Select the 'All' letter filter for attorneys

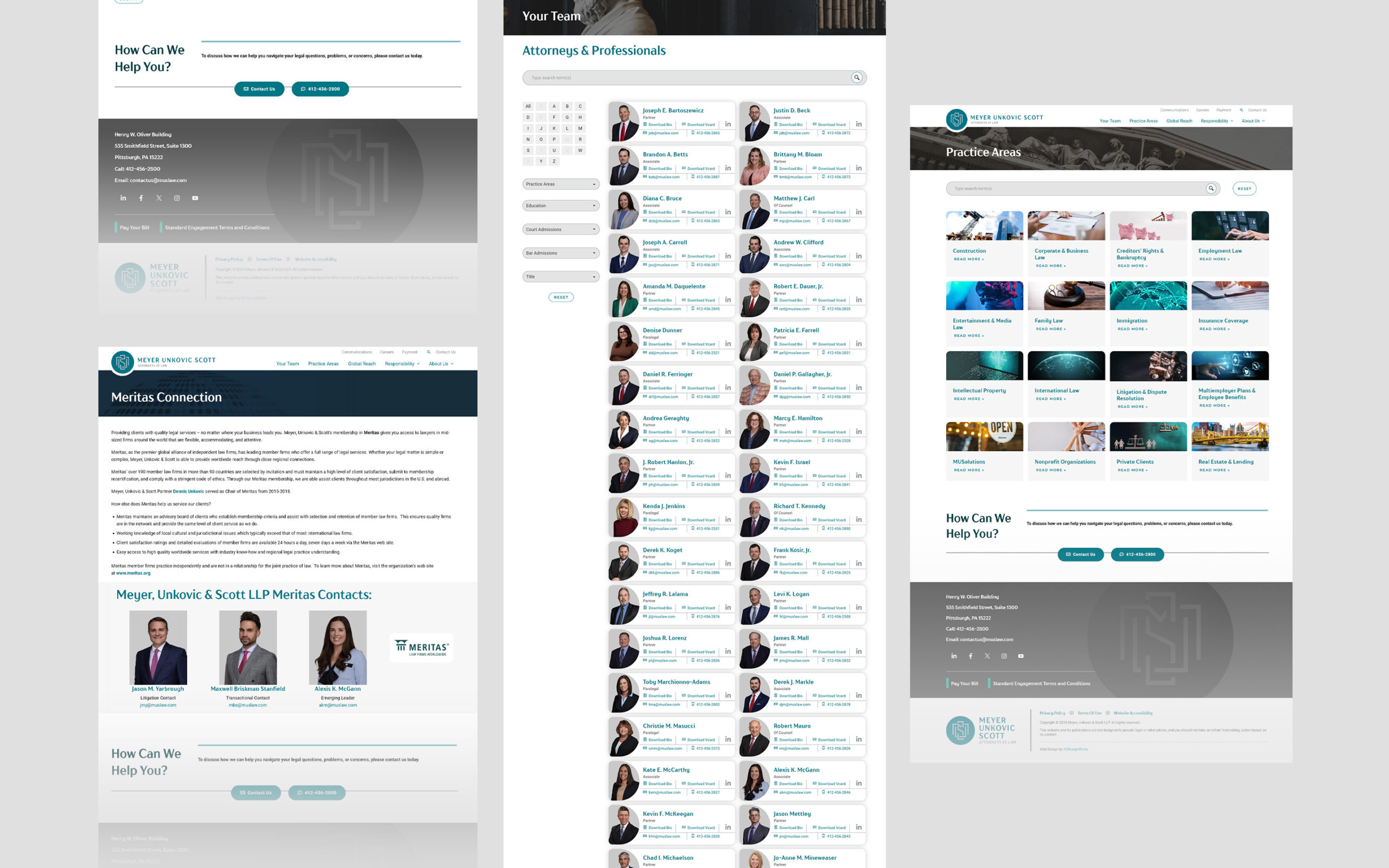click(528, 106)
